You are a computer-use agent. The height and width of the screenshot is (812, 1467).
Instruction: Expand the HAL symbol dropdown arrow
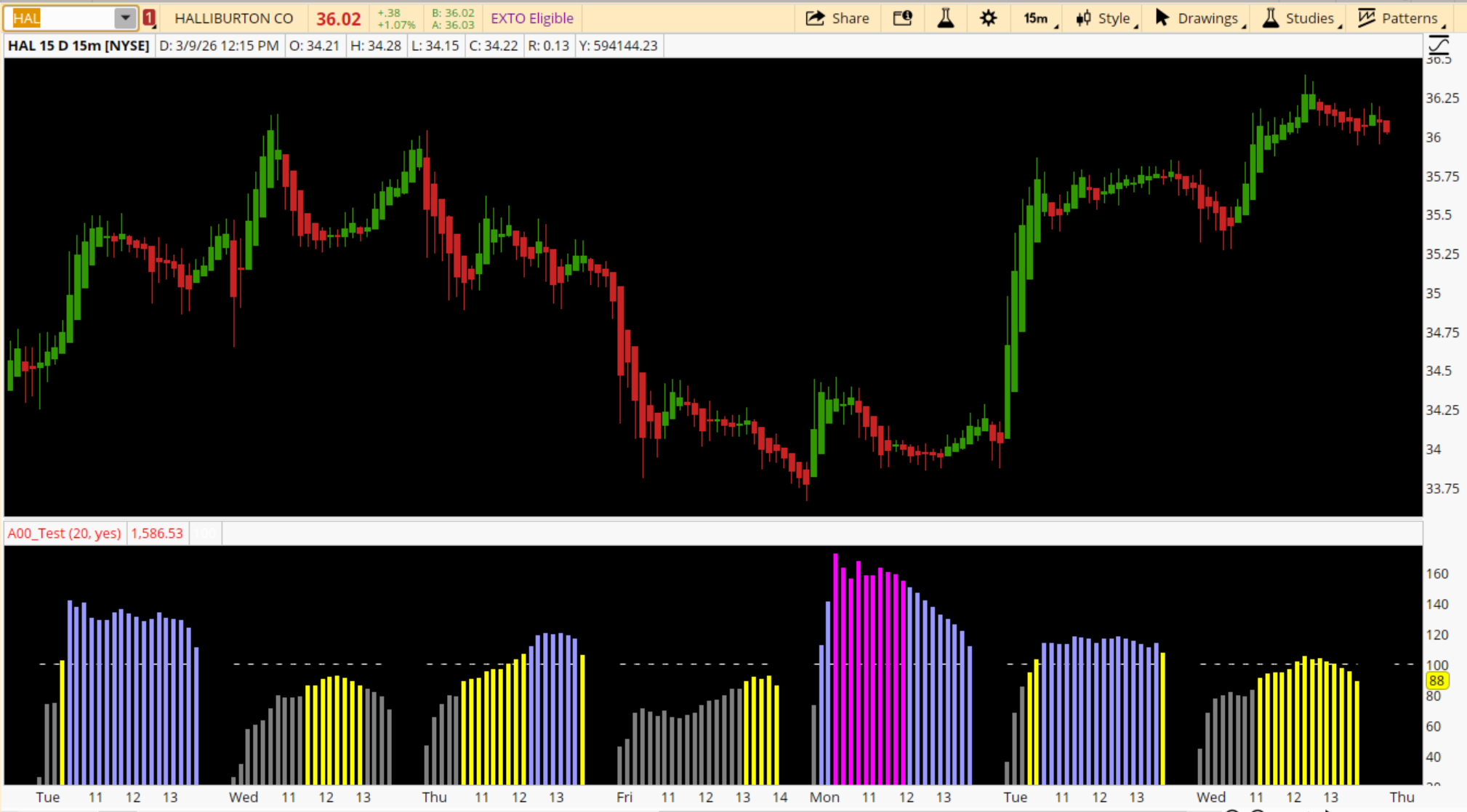click(125, 18)
